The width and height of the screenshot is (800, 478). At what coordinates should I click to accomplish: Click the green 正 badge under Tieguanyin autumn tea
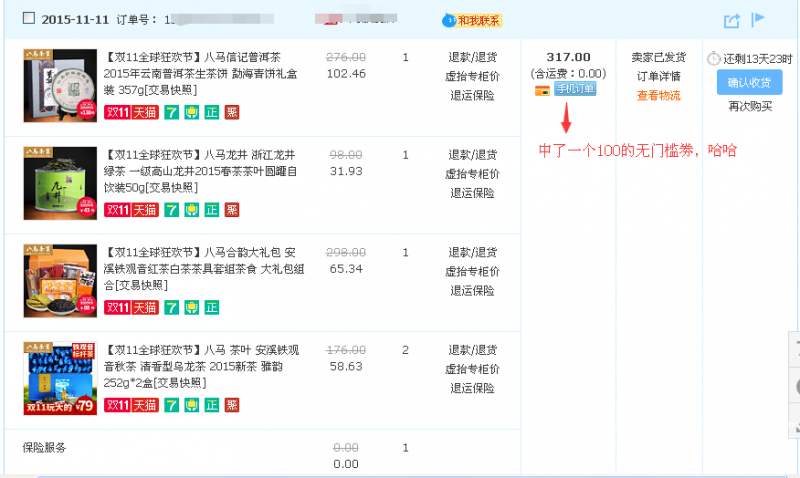tap(211, 405)
